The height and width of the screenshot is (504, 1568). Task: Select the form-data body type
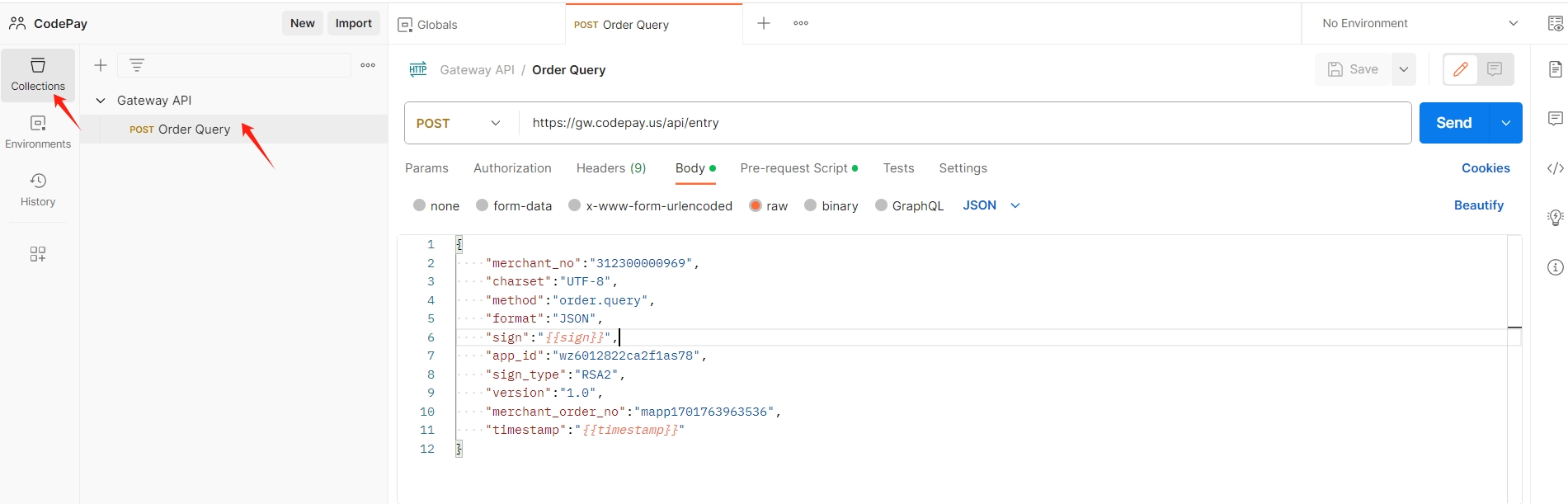pos(483,205)
